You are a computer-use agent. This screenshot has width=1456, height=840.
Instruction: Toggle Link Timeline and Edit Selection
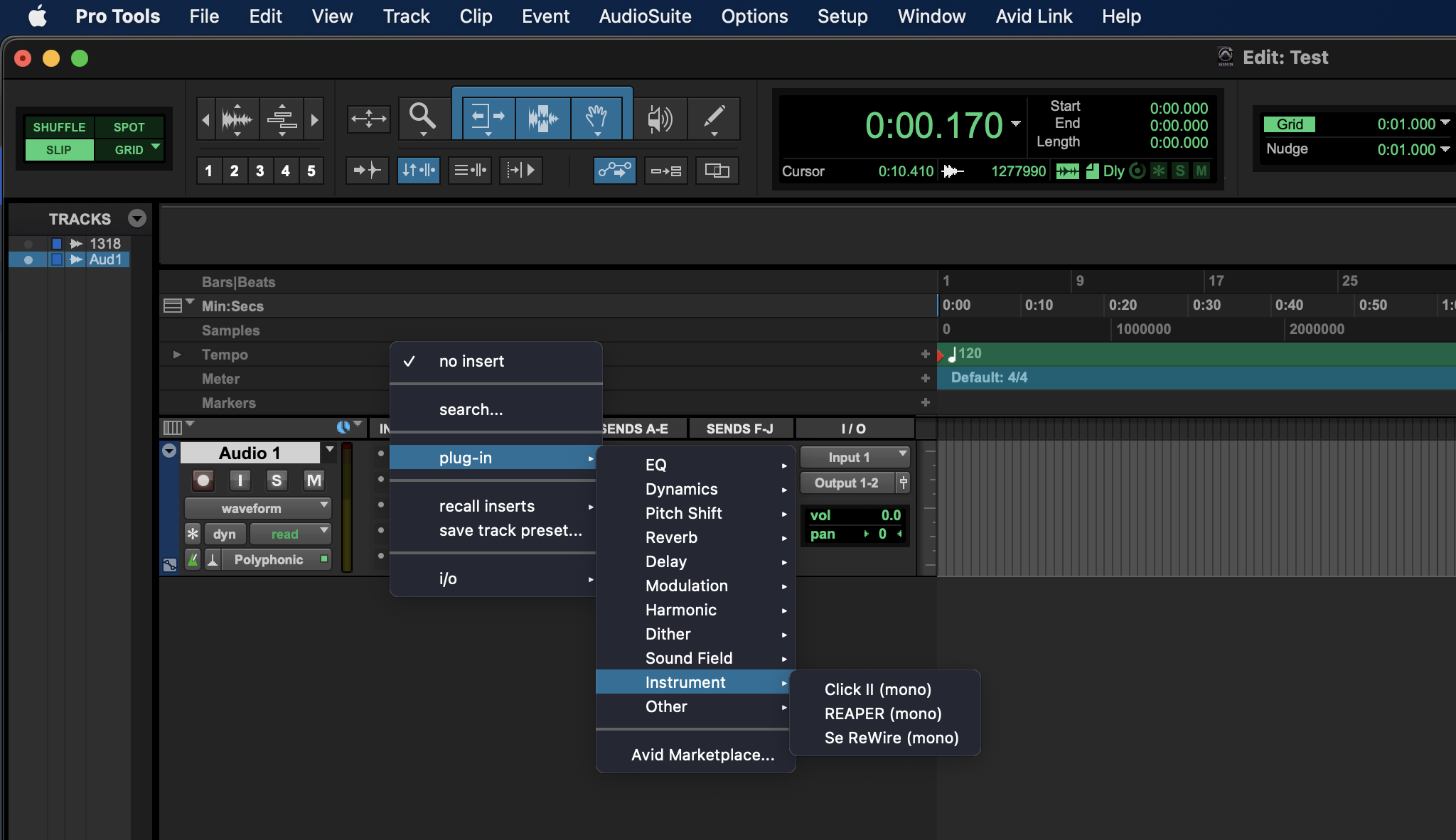click(418, 171)
